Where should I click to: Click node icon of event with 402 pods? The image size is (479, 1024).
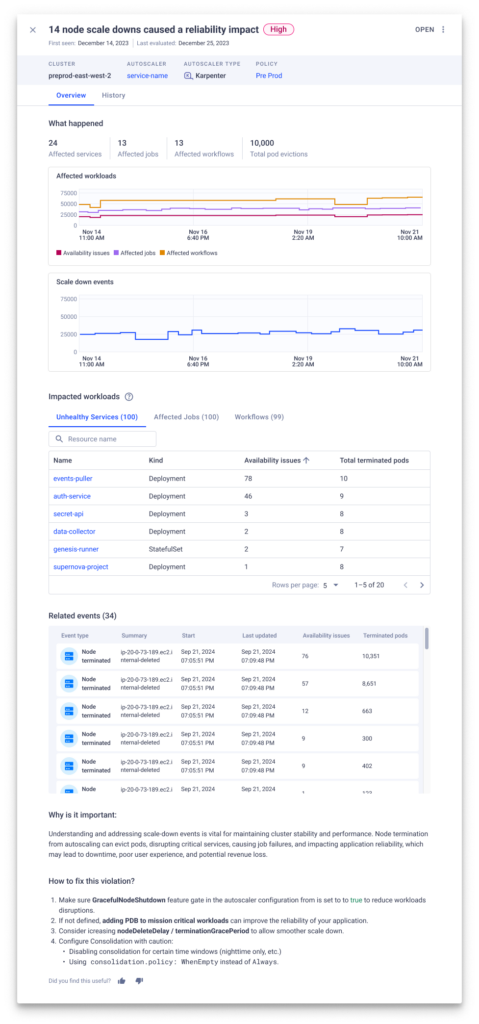tap(69, 765)
